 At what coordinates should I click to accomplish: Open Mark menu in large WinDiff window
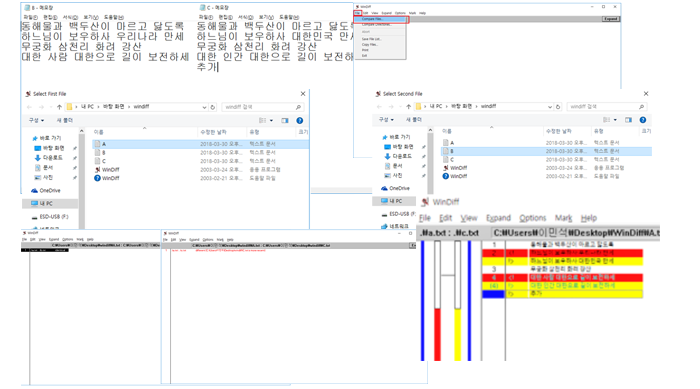coord(563,218)
